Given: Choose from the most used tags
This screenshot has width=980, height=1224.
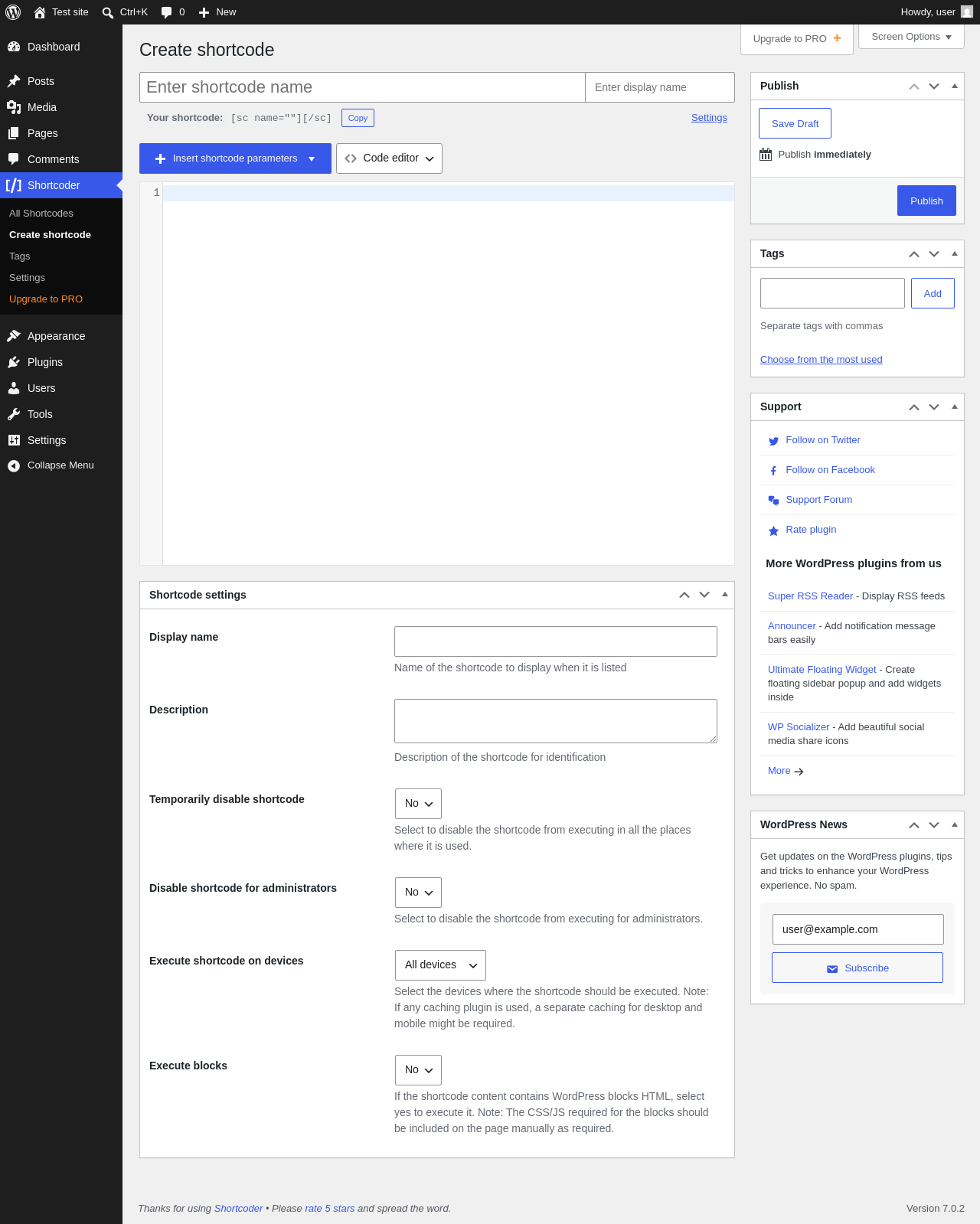Looking at the screenshot, I should pos(821,360).
